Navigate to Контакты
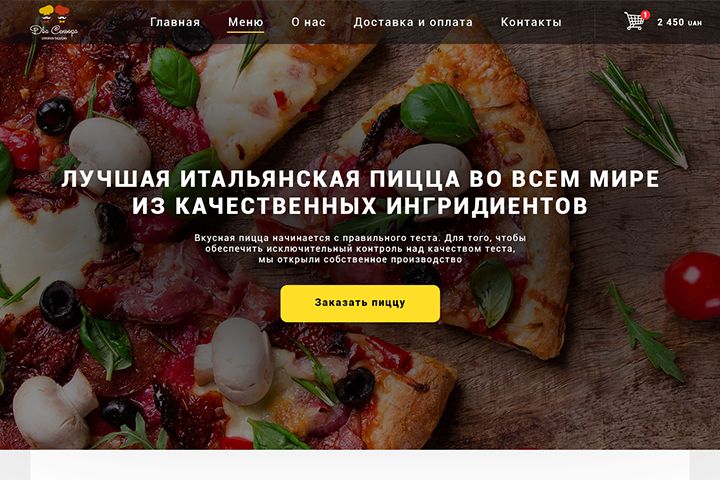Screen dimensions: 720x480 click(x=531, y=22)
